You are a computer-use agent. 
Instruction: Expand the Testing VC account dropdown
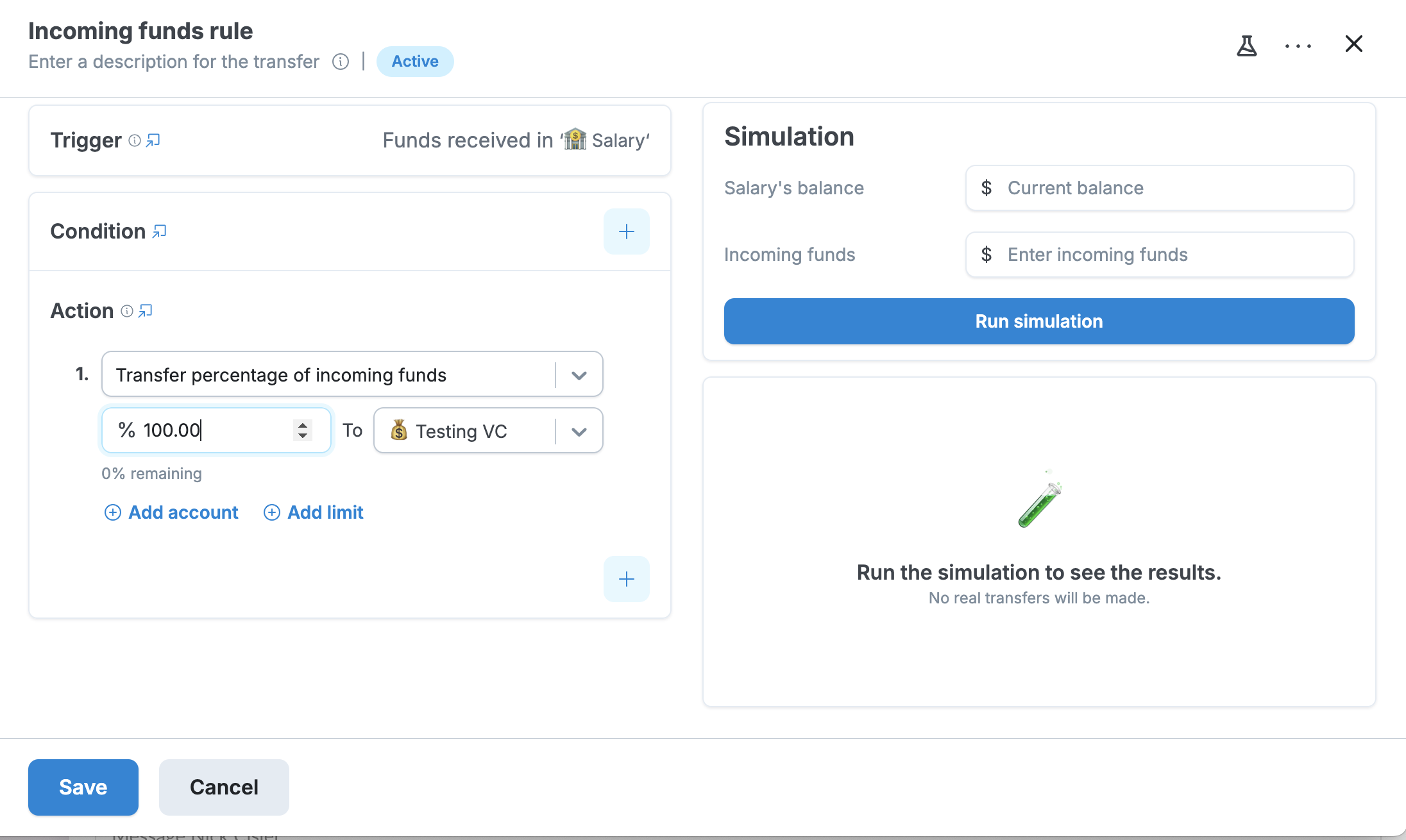(x=579, y=432)
